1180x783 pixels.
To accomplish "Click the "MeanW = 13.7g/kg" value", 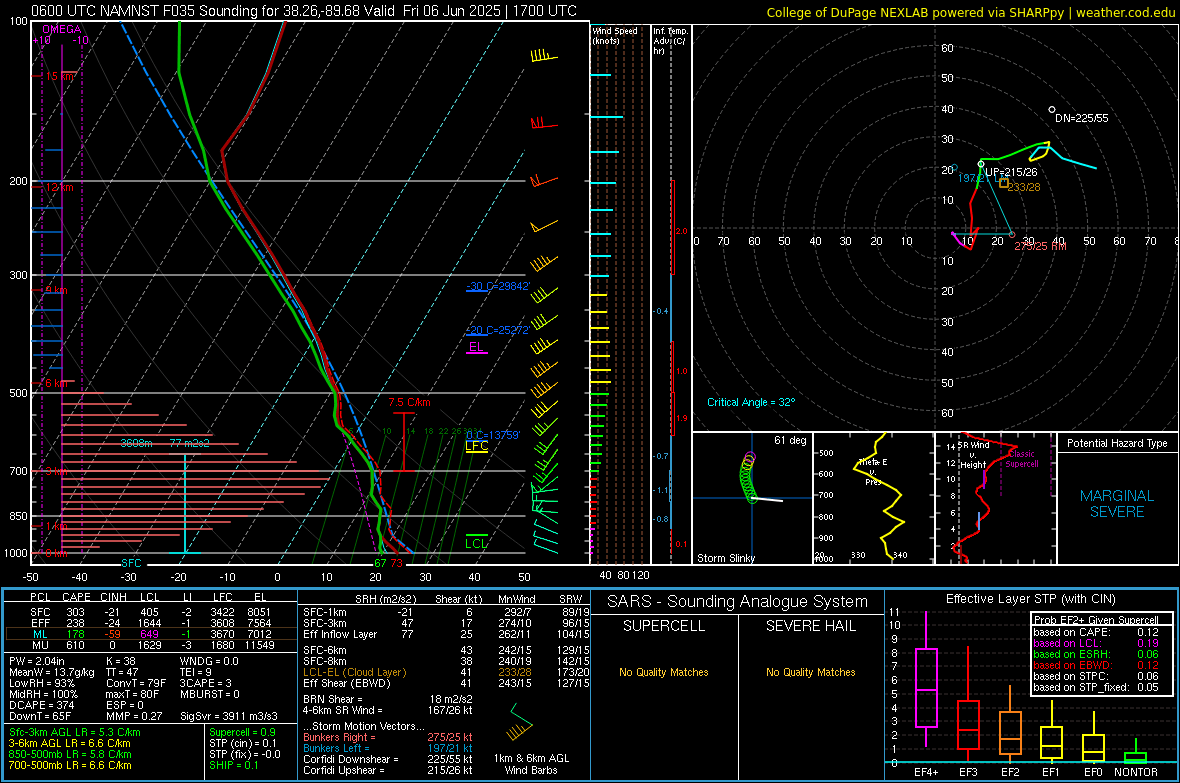I will click(x=52, y=672).
